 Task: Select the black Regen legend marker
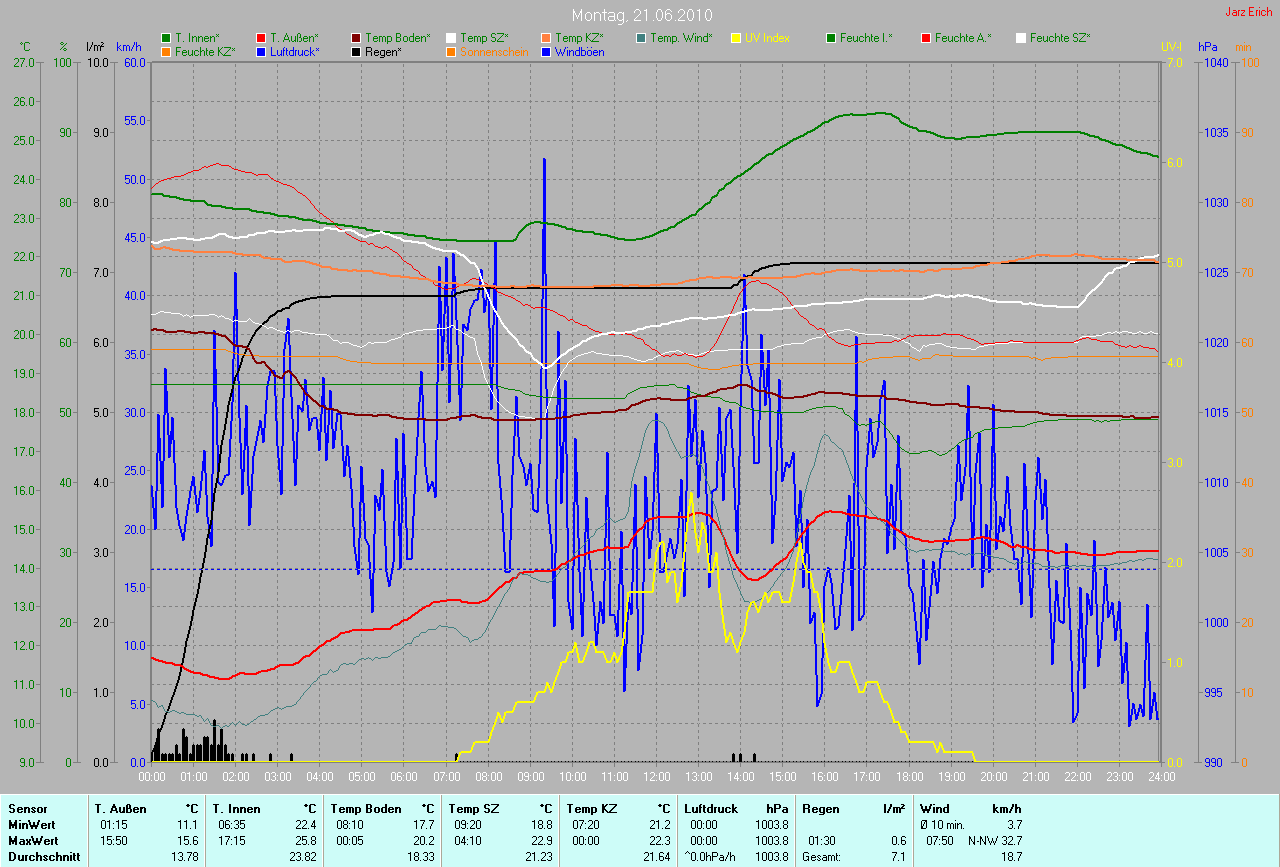[x=356, y=51]
